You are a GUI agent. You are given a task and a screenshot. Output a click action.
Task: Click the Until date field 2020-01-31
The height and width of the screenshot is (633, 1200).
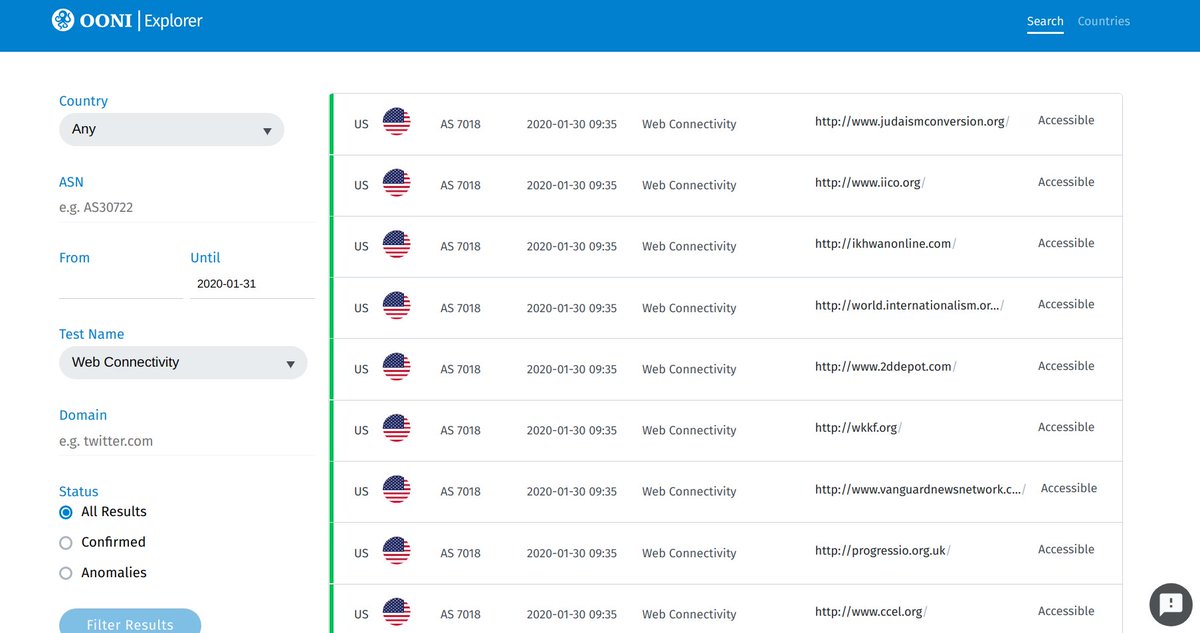252,284
